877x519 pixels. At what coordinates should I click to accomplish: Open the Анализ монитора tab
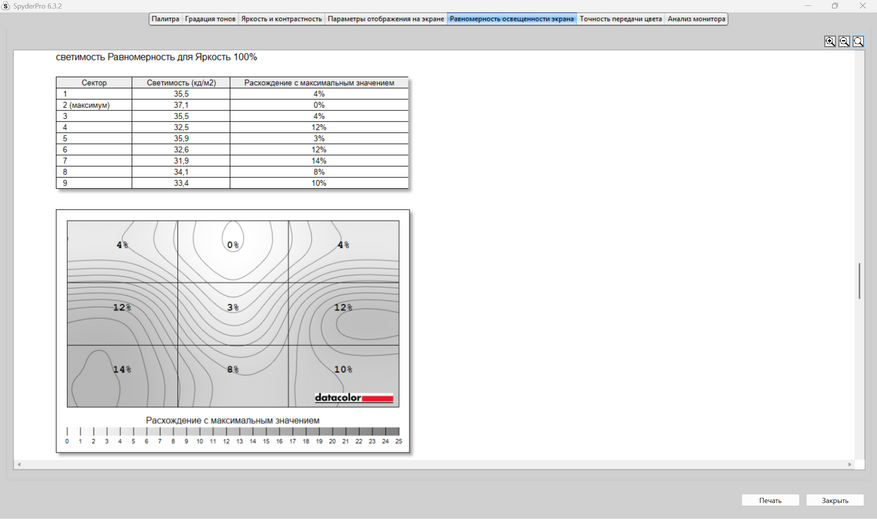696,19
